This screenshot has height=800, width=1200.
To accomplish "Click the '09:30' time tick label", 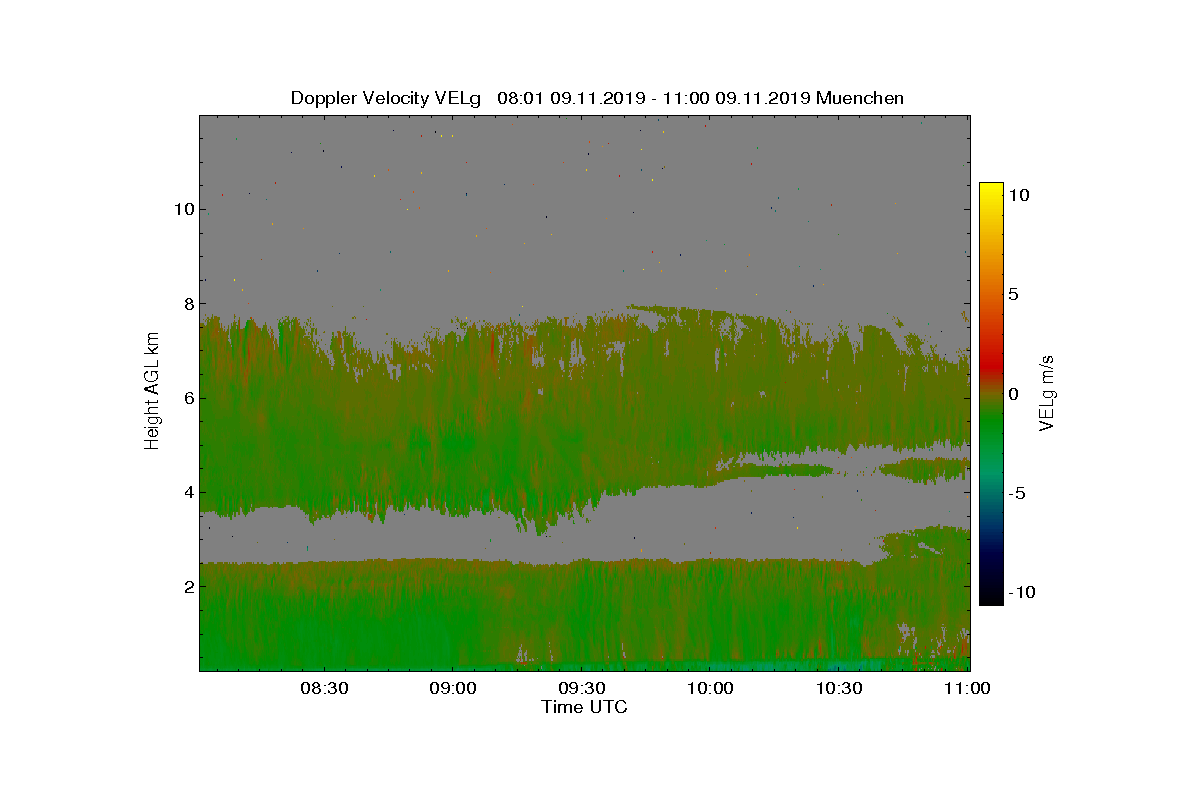I will coord(581,689).
